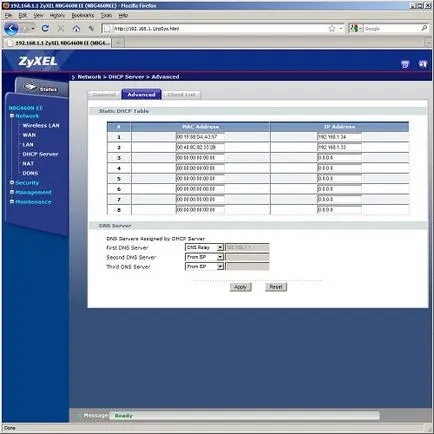
Task: Open the ZyXEL wizard icon in header
Action: pos(405,64)
